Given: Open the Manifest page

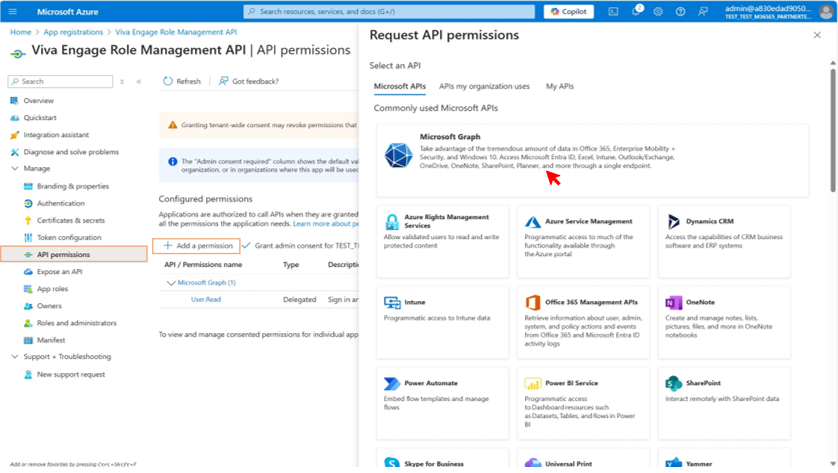Looking at the screenshot, I should click(51, 340).
